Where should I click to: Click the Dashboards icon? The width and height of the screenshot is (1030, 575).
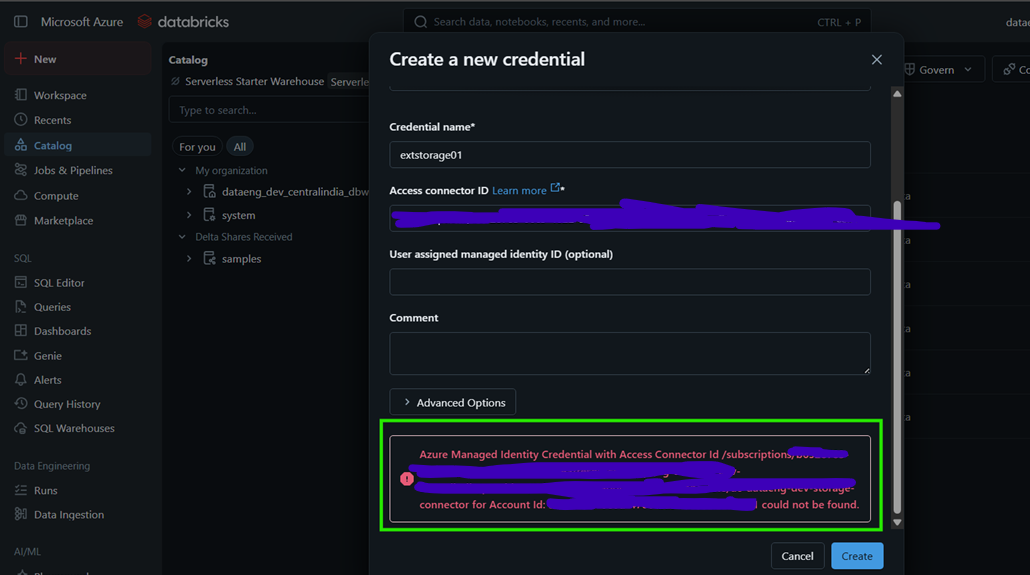21,331
